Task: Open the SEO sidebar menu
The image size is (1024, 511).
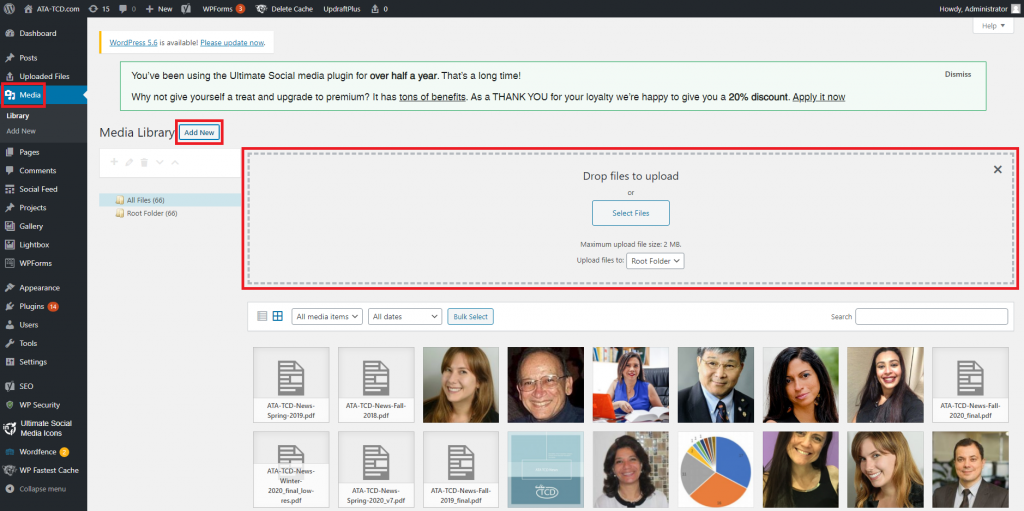Action: coord(26,386)
